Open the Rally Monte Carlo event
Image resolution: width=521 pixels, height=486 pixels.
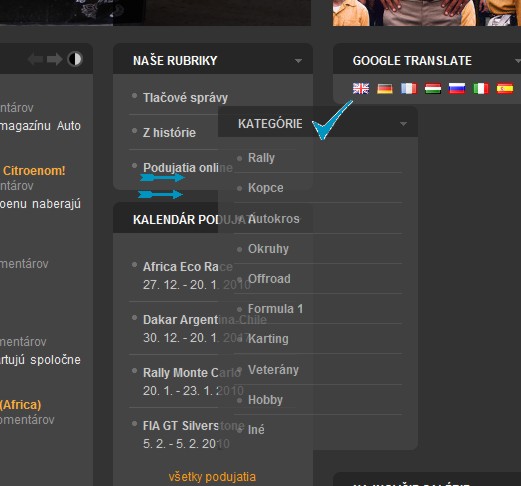pos(192,373)
